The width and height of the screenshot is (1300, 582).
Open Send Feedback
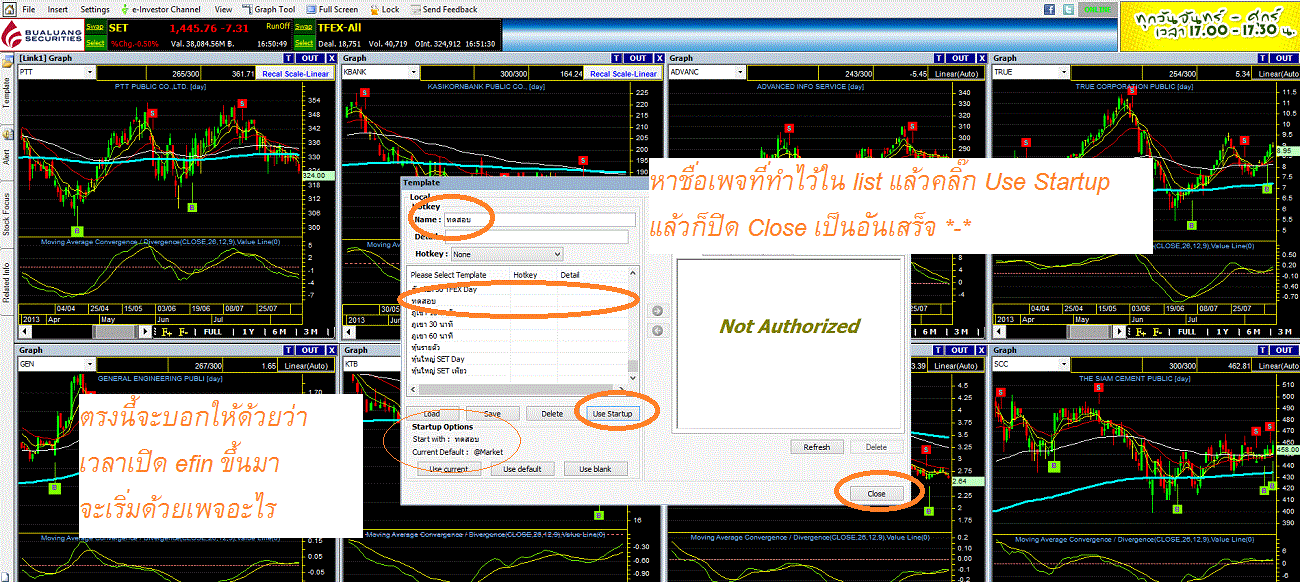pos(443,9)
